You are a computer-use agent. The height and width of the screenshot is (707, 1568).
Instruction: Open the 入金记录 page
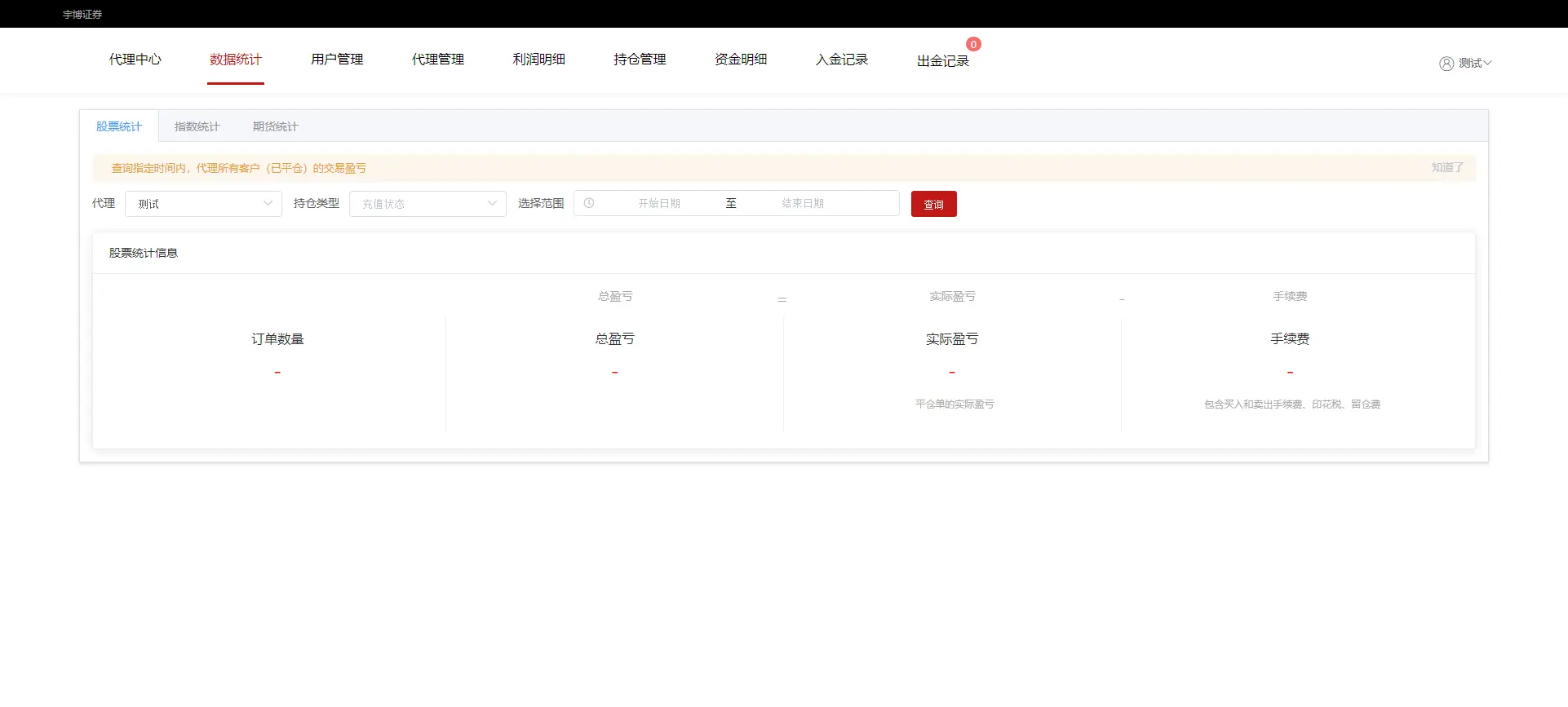(842, 60)
